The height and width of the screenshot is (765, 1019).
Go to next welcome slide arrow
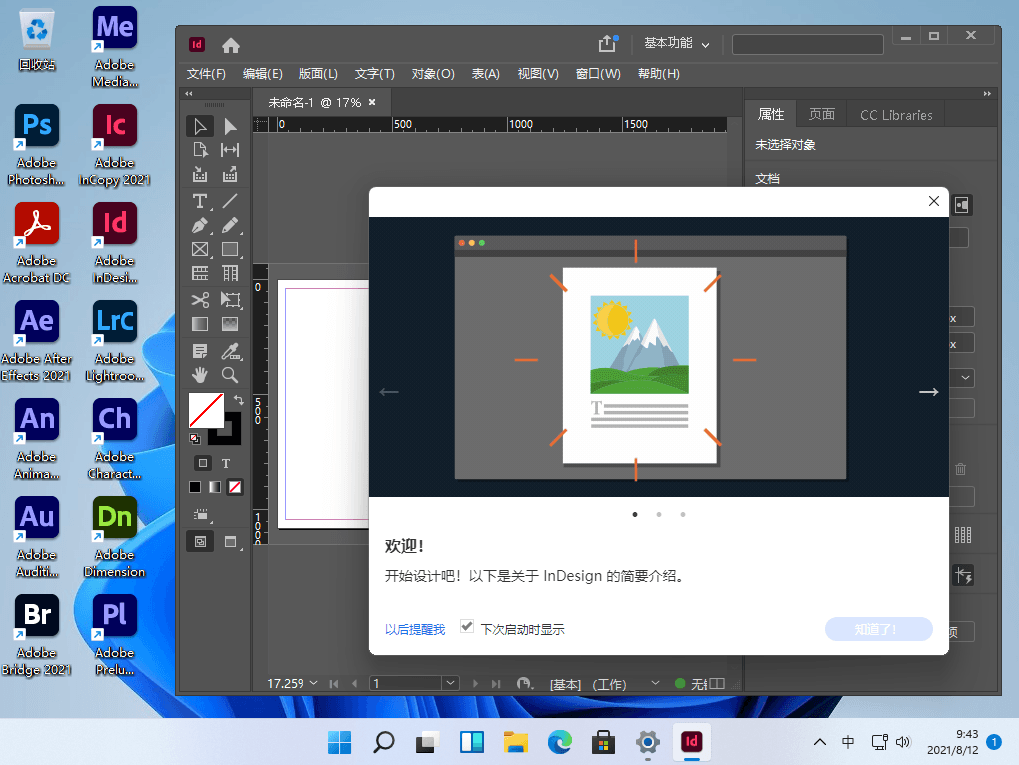[928, 392]
